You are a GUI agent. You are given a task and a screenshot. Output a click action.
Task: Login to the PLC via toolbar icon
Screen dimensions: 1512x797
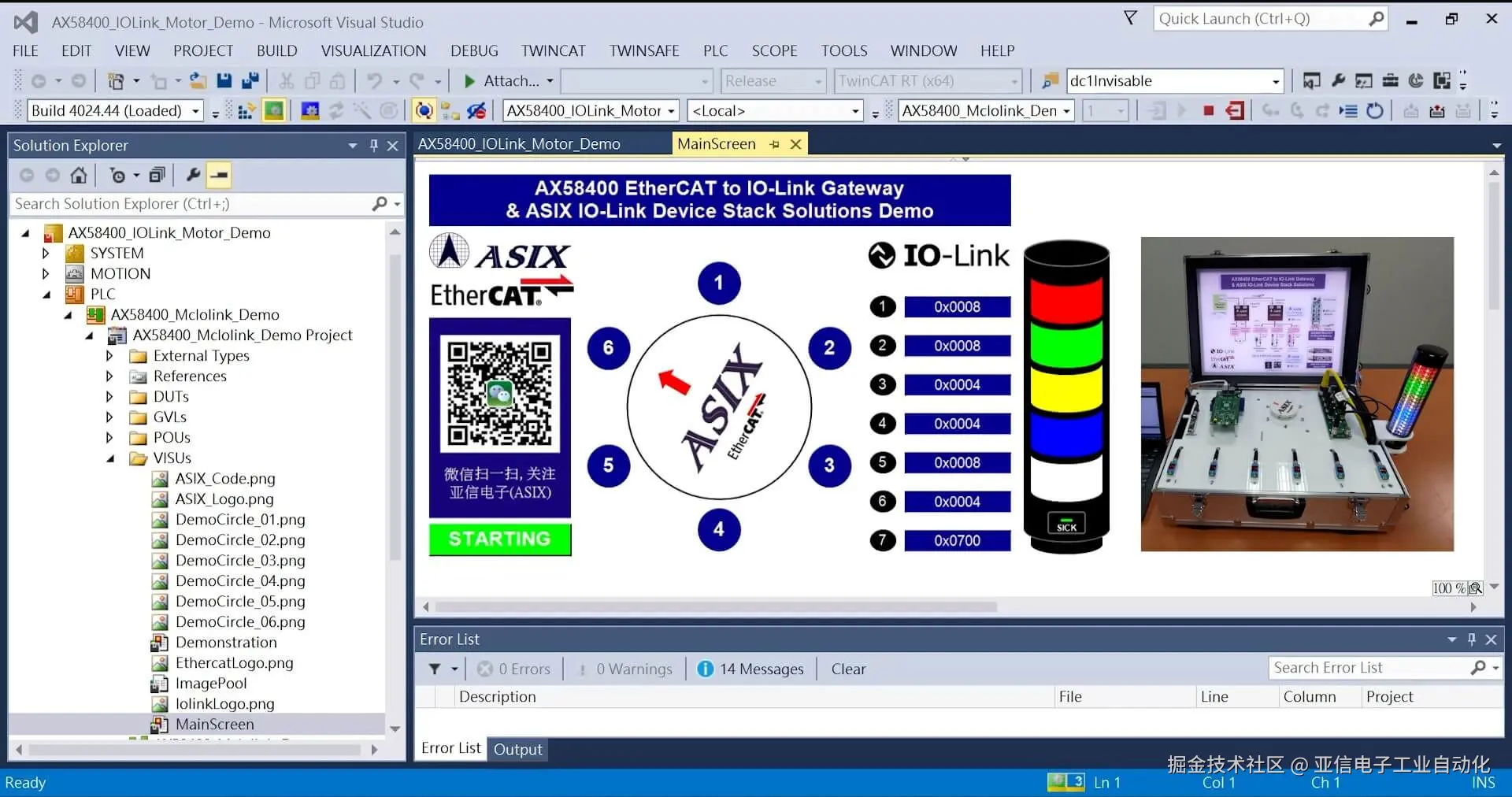pos(1154,110)
